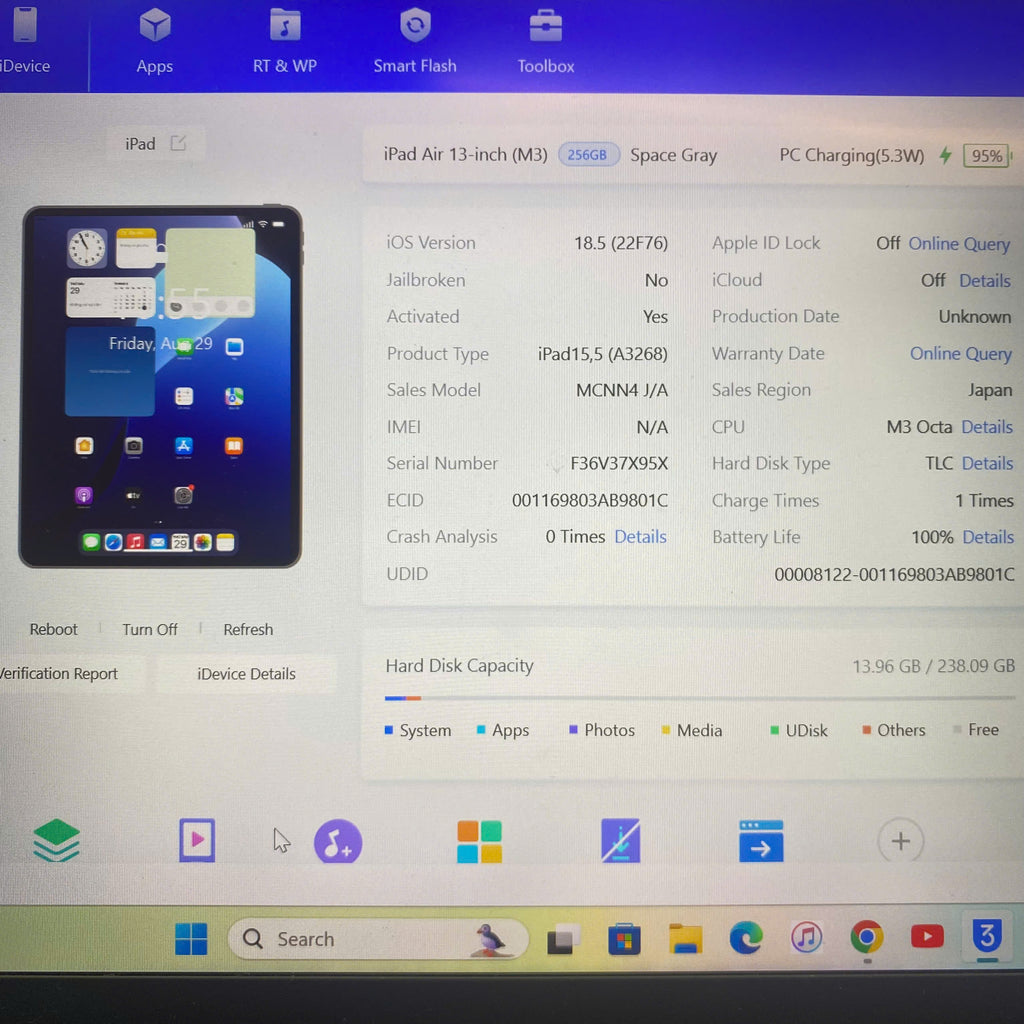The image size is (1024, 1024).
Task: Click the serial number F36V37X95X
Action: (619, 464)
